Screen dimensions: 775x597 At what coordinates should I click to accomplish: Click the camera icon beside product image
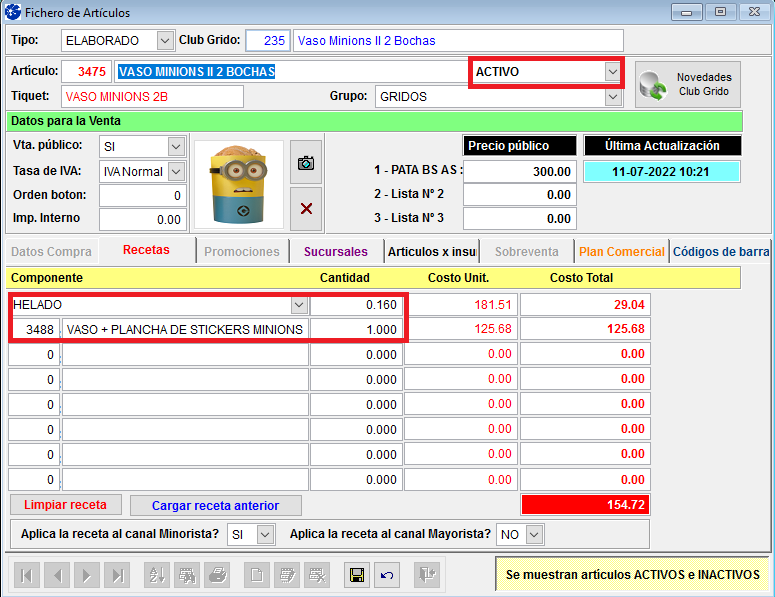tap(306, 163)
